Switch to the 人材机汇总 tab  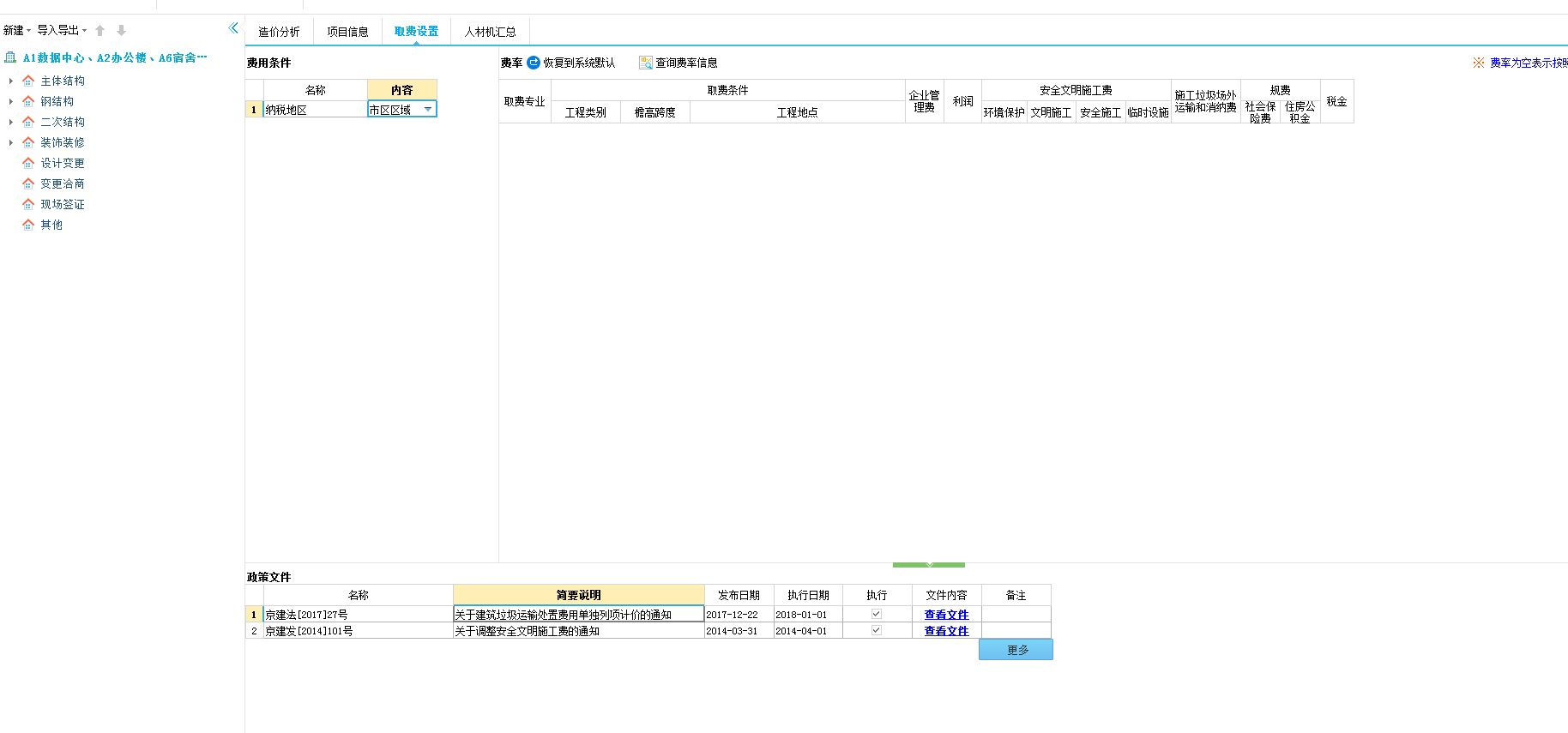tap(490, 32)
